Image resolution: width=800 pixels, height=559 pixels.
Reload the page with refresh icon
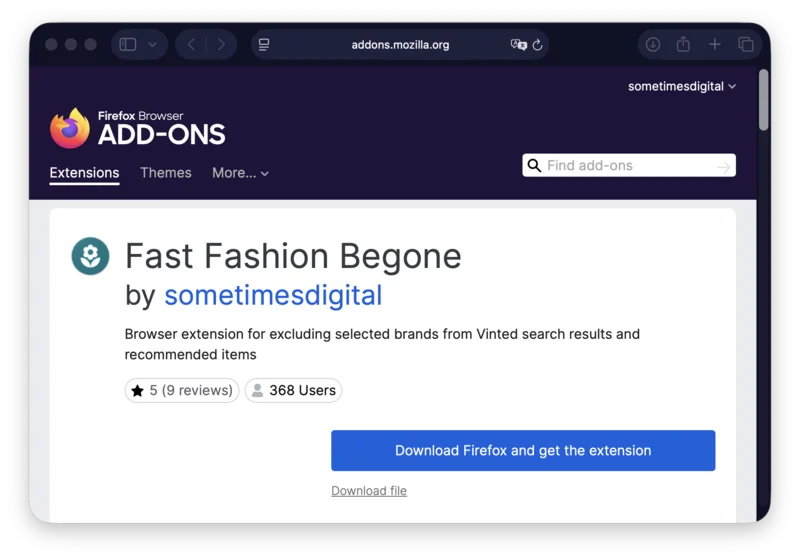point(537,45)
